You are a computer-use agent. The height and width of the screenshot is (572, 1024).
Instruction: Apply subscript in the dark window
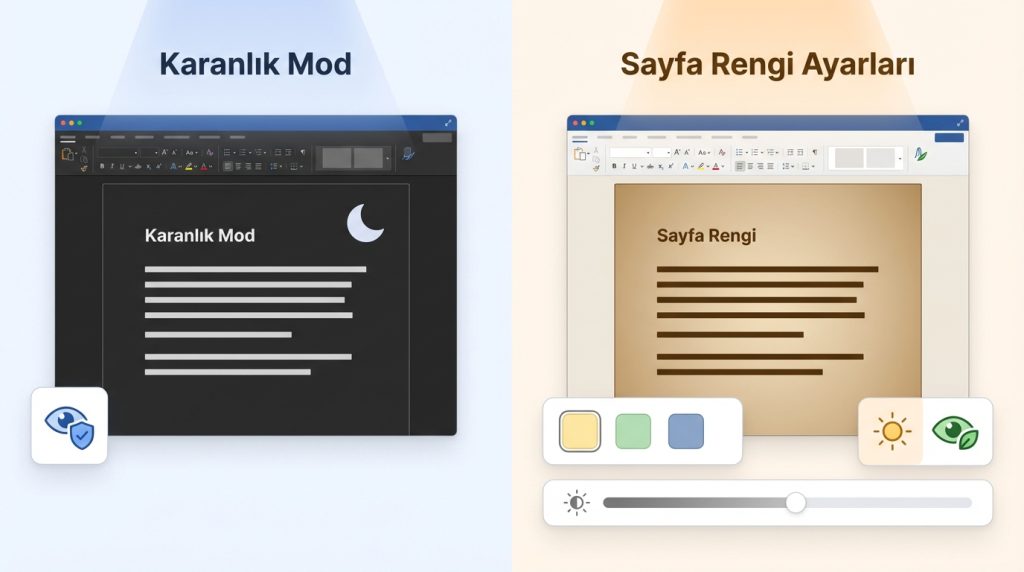coord(149,167)
